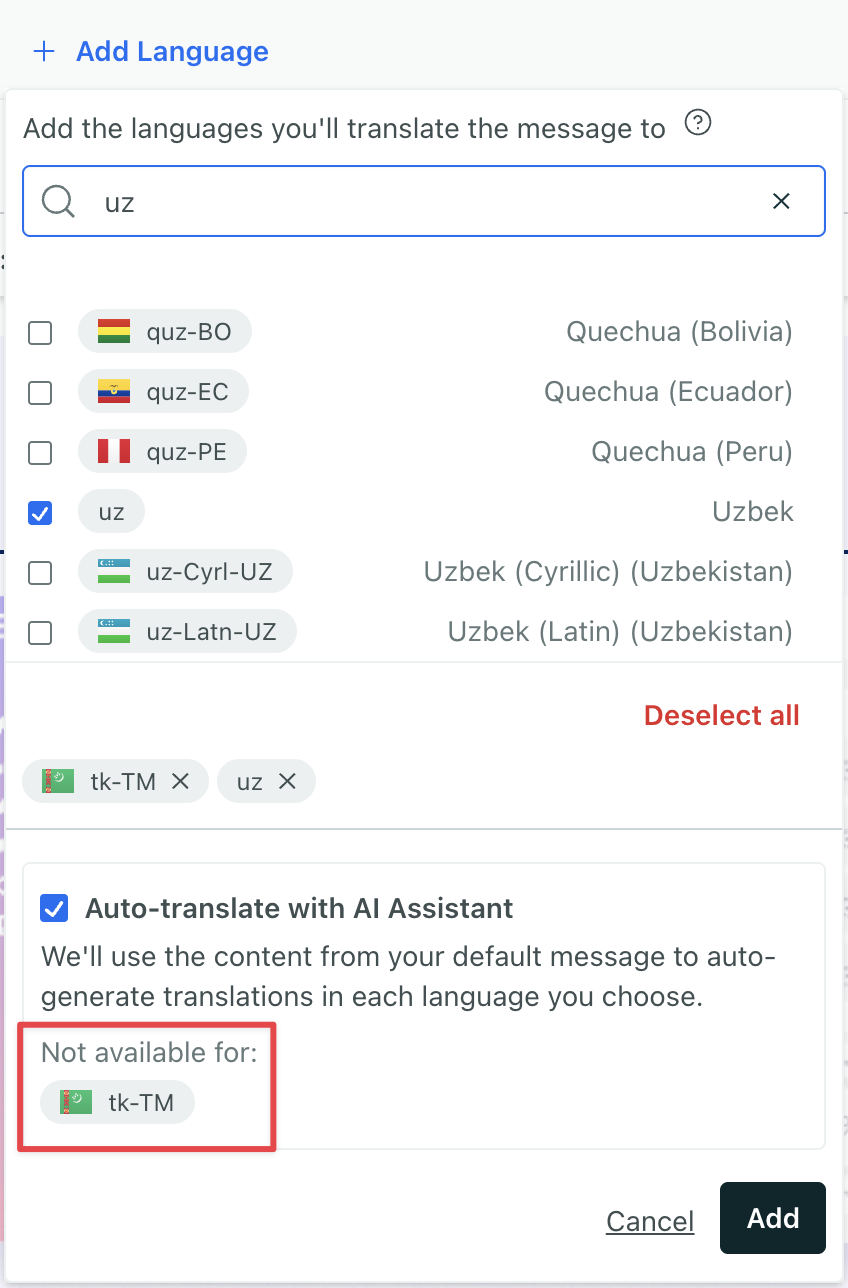Toggle Auto-translate with AI Assistant checkbox
Viewport: 848px width, 1288px height.
[x=54, y=908]
